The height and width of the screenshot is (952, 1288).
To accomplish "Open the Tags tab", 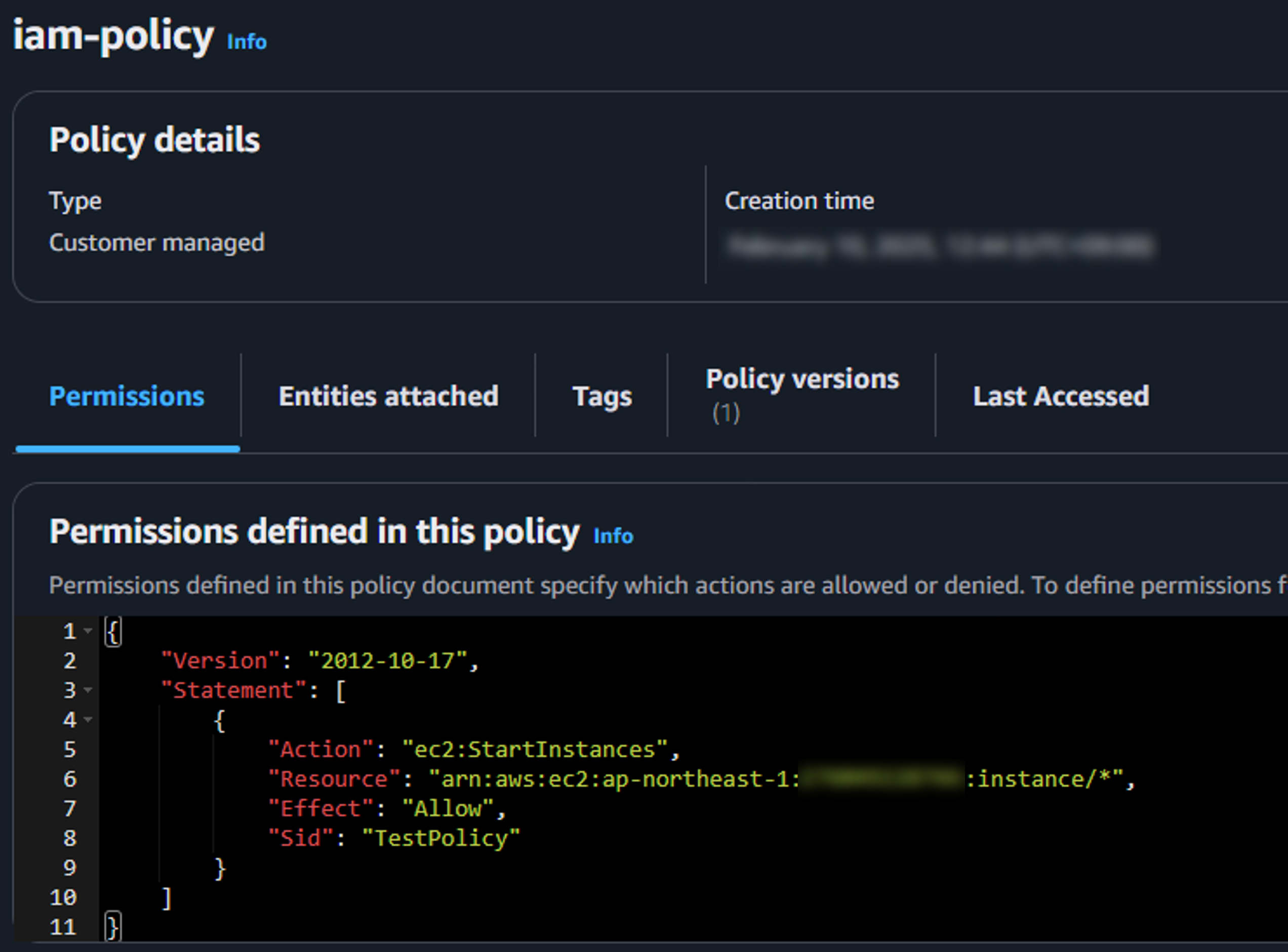I will [601, 396].
